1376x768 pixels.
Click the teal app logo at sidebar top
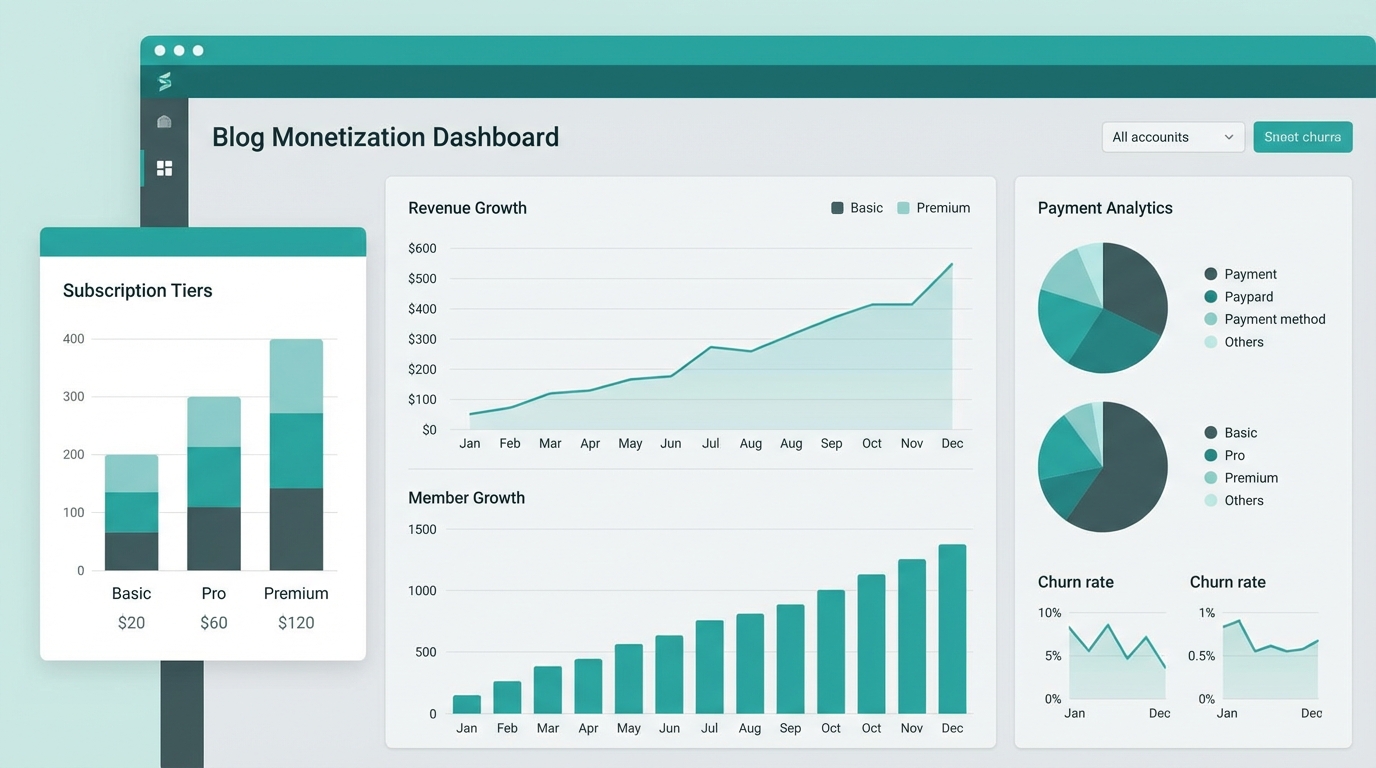pos(164,81)
